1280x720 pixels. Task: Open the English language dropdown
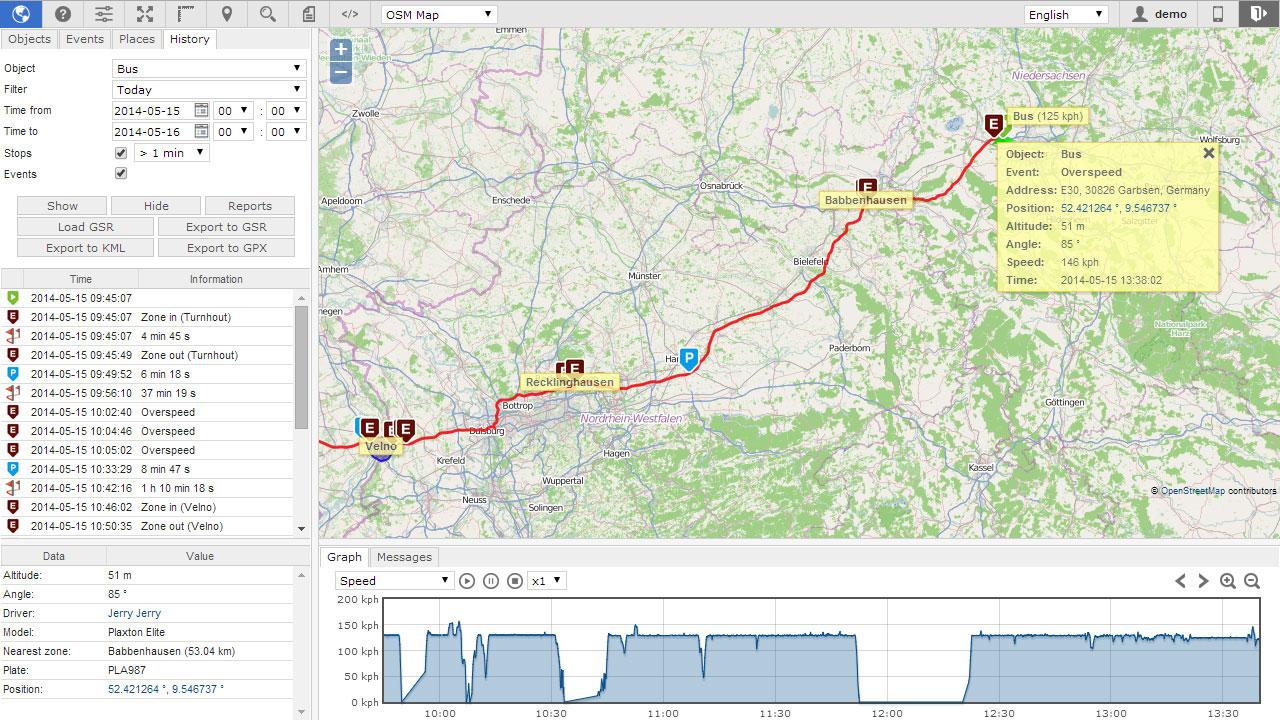1066,14
